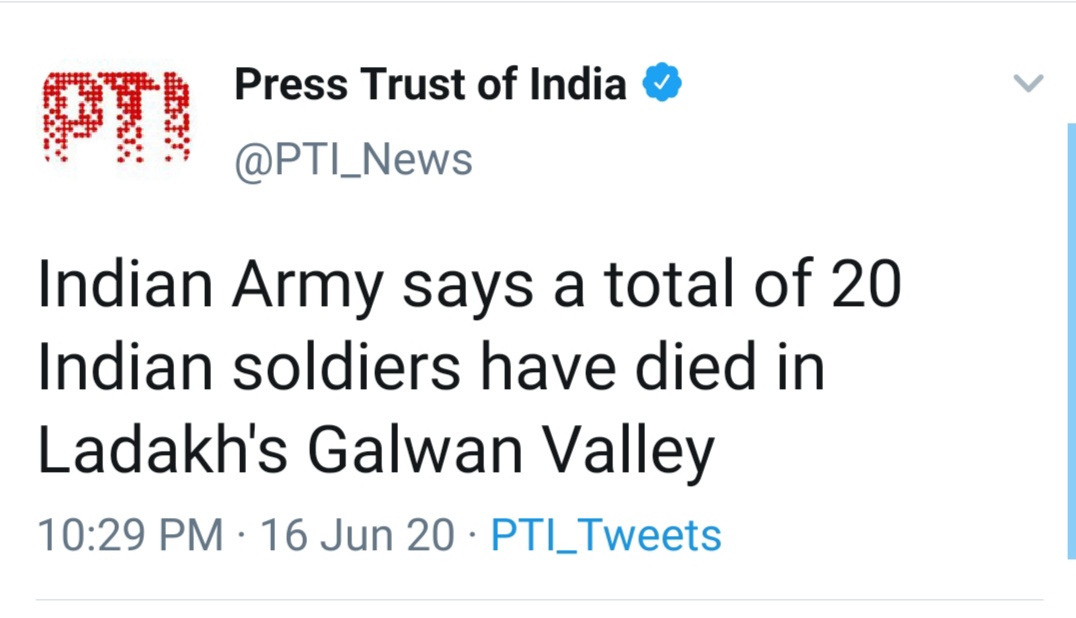Screen dimensions: 1076x618
Task: Click the blue vertical scrollbar at right edge
Action: (1071, 341)
